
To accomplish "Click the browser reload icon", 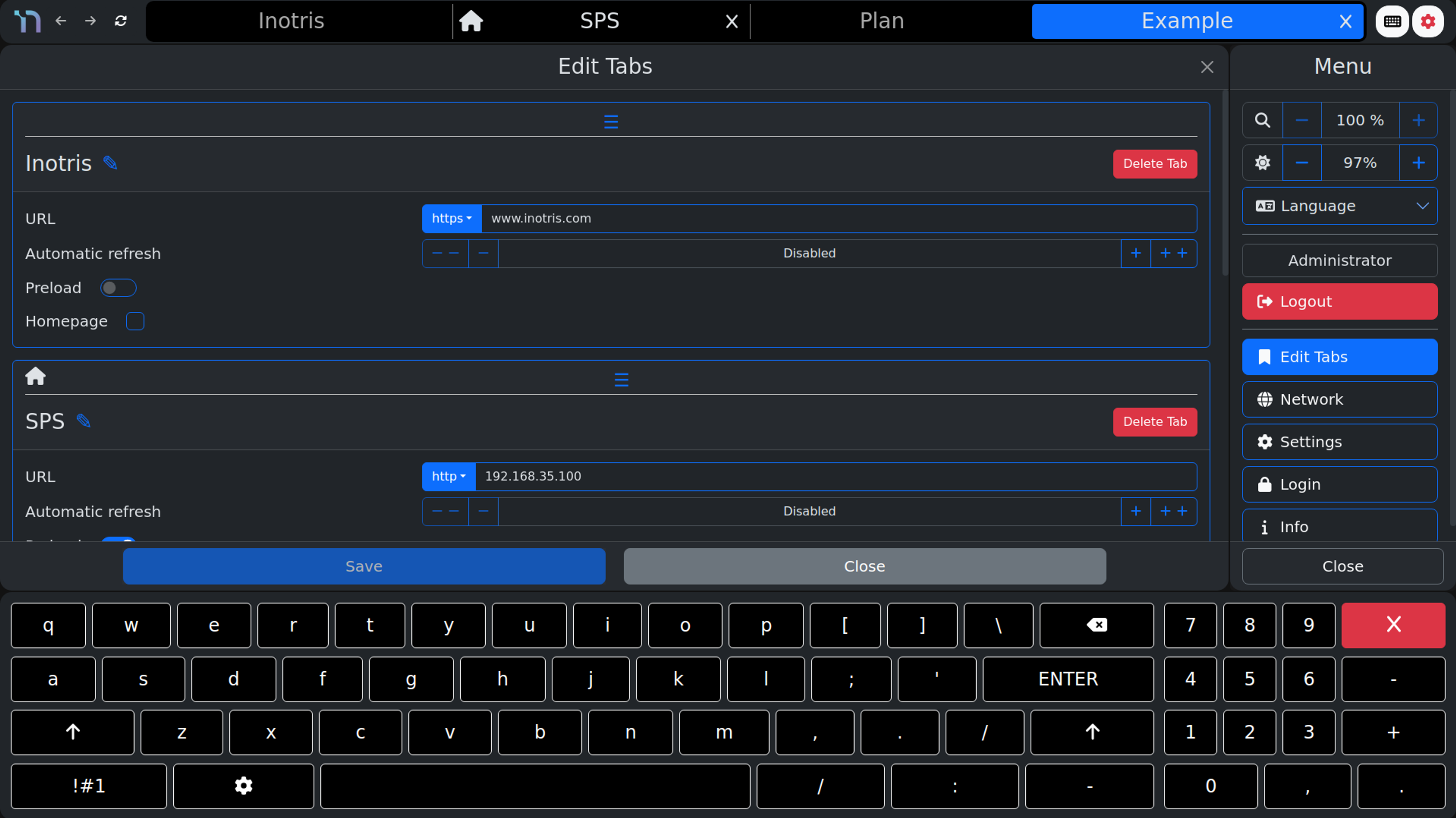I will pyautogui.click(x=121, y=22).
